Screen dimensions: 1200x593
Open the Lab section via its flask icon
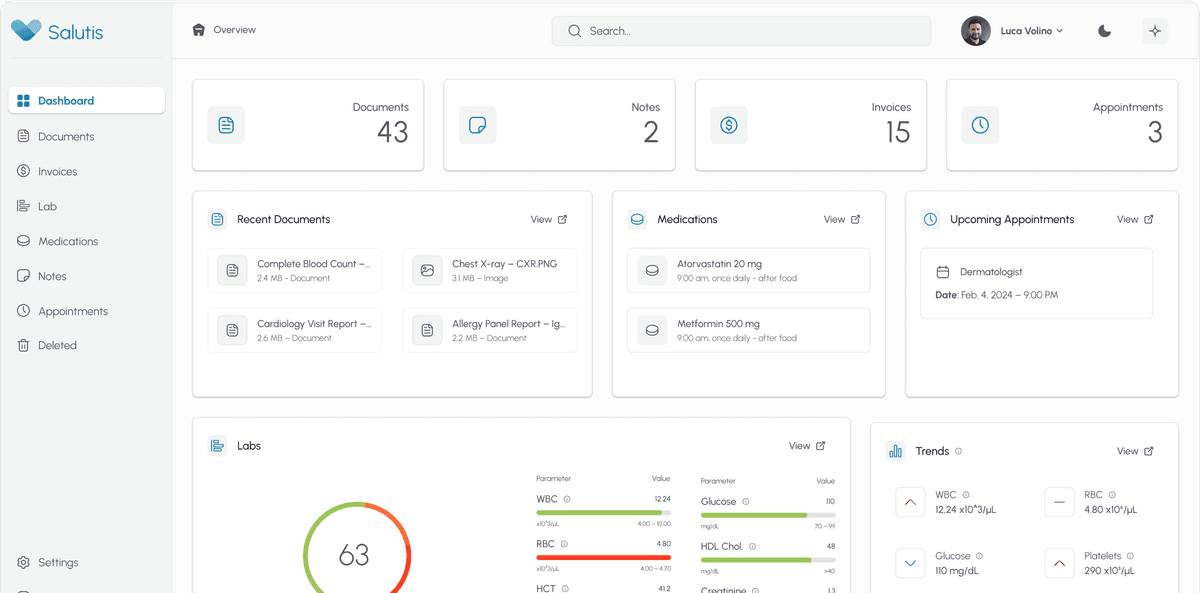25,206
